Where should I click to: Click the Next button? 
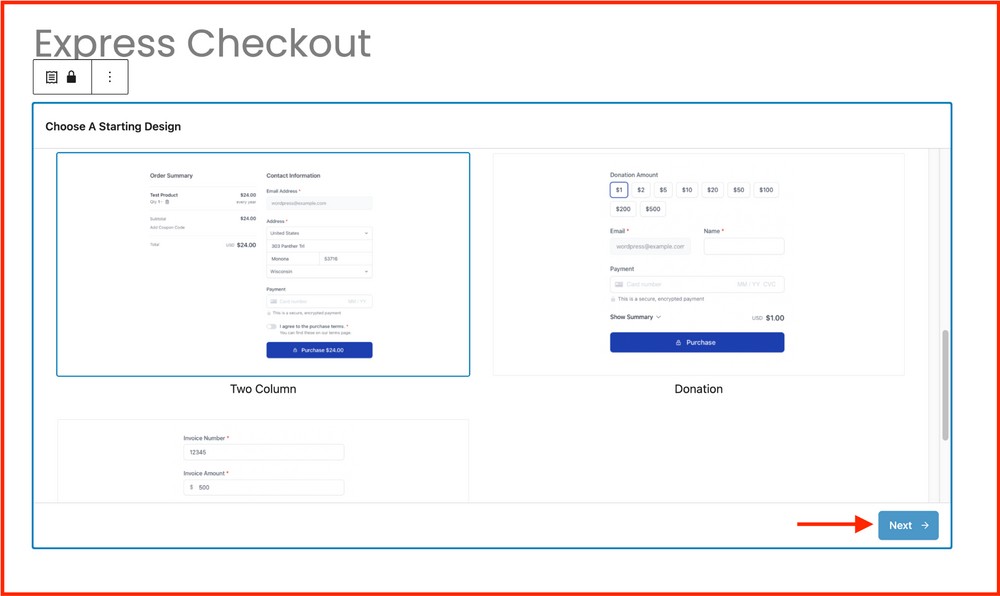pos(906,525)
